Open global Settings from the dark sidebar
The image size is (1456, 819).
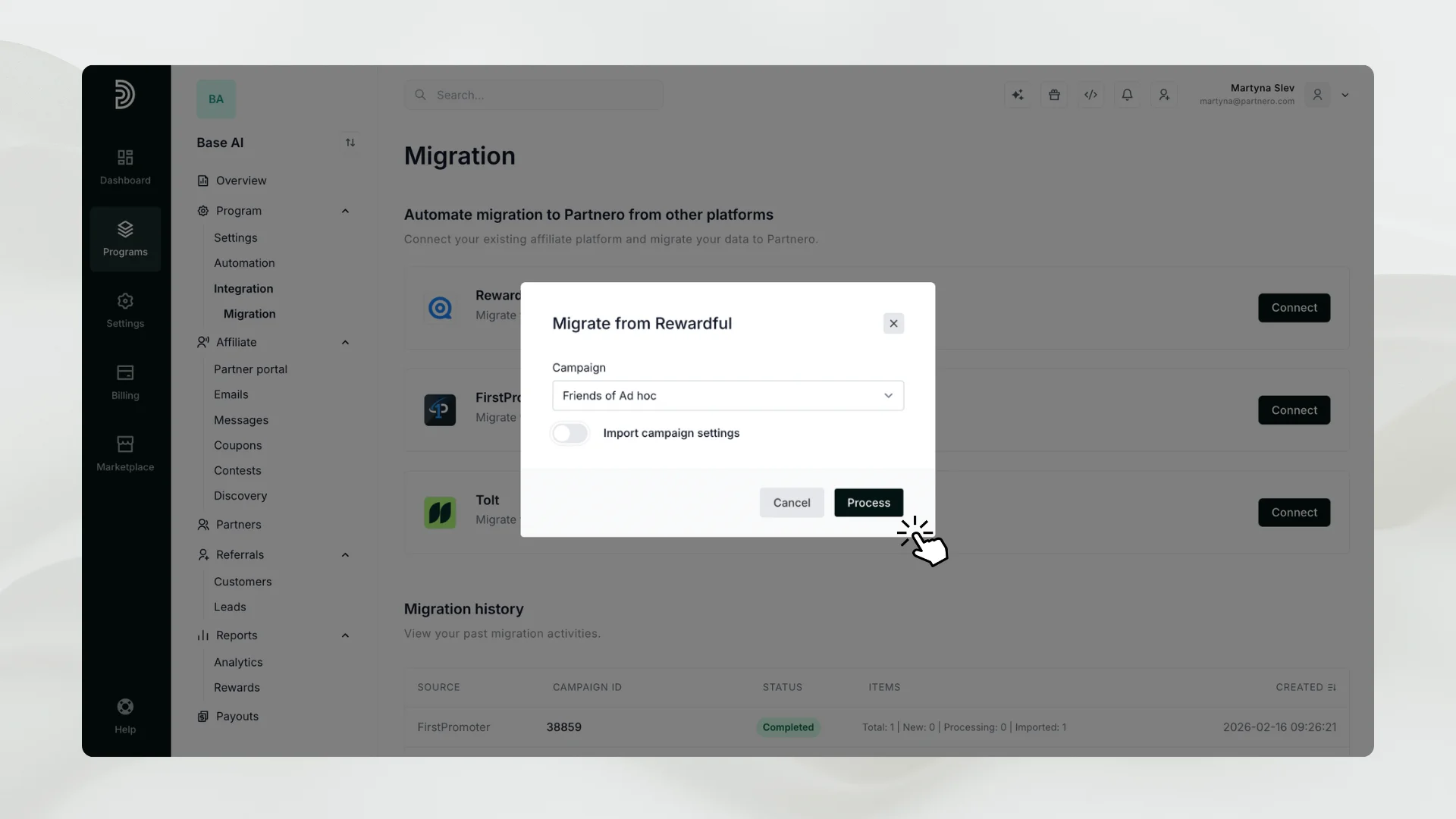(125, 311)
